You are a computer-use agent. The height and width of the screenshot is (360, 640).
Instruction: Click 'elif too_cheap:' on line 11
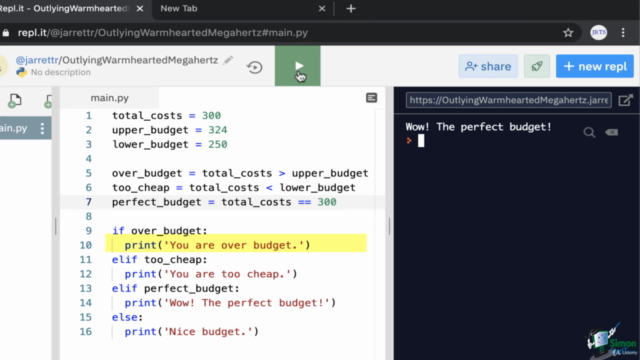[160, 260]
